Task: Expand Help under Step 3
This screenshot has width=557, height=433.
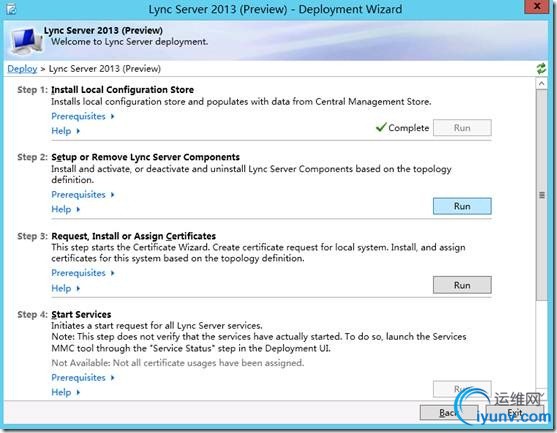Action: point(66,288)
